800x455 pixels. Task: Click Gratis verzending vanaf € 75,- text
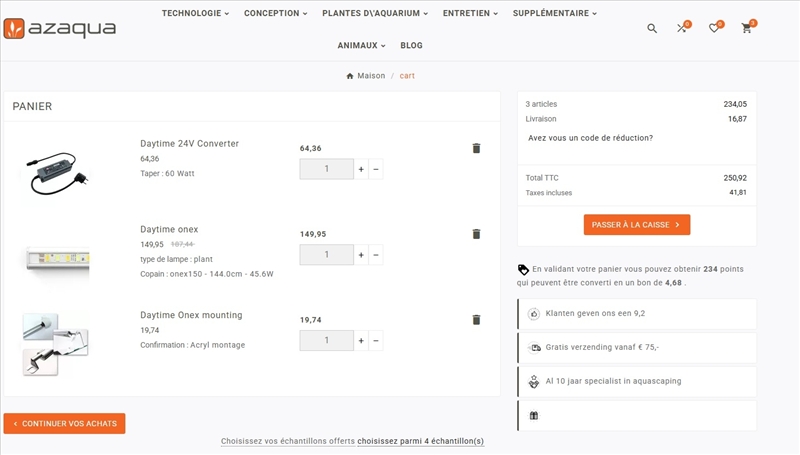[x=602, y=347]
